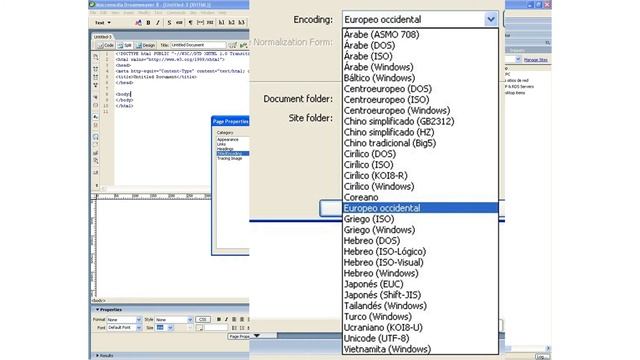This screenshot has width=640, height=360.
Task: Choose Centroeuropeo (Windows) from the list
Action: coord(420,111)
